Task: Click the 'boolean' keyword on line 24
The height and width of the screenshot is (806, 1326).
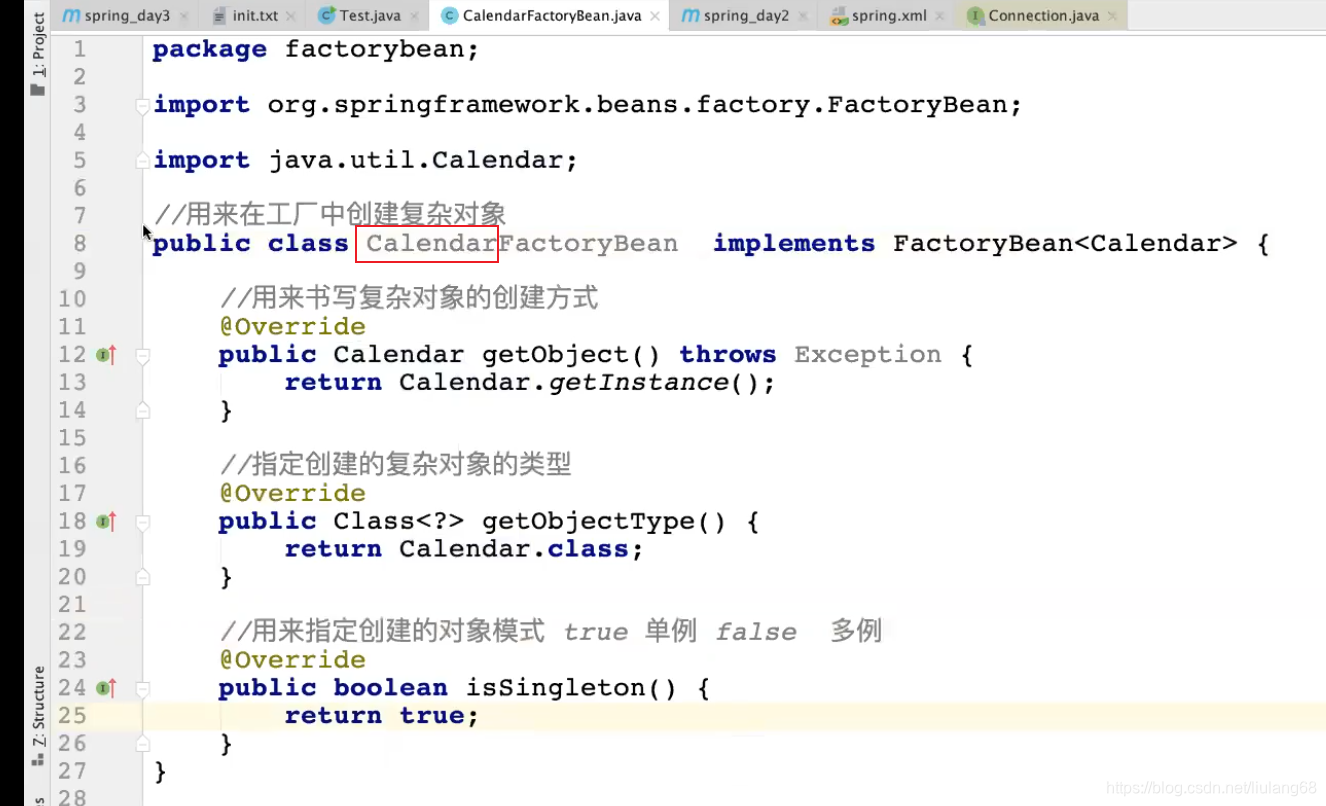Action: click(x=390, y=688)
